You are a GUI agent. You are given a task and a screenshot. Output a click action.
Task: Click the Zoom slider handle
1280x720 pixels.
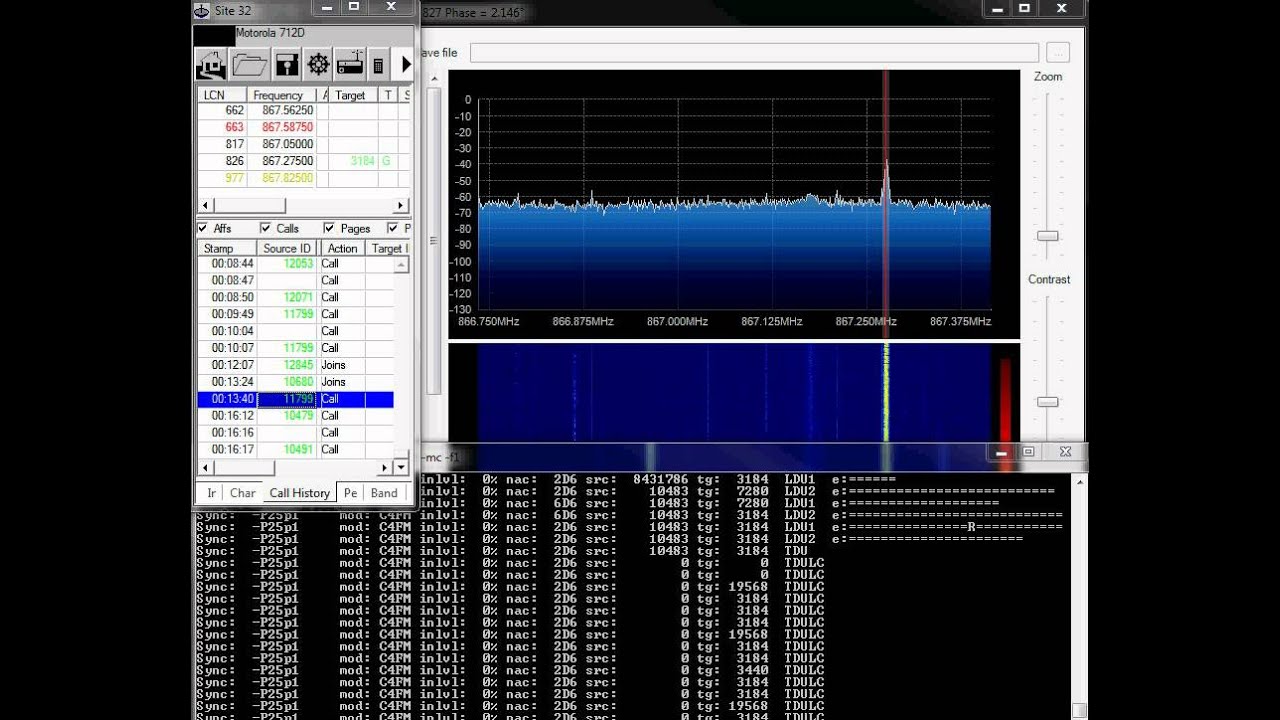click(1047, 236)
